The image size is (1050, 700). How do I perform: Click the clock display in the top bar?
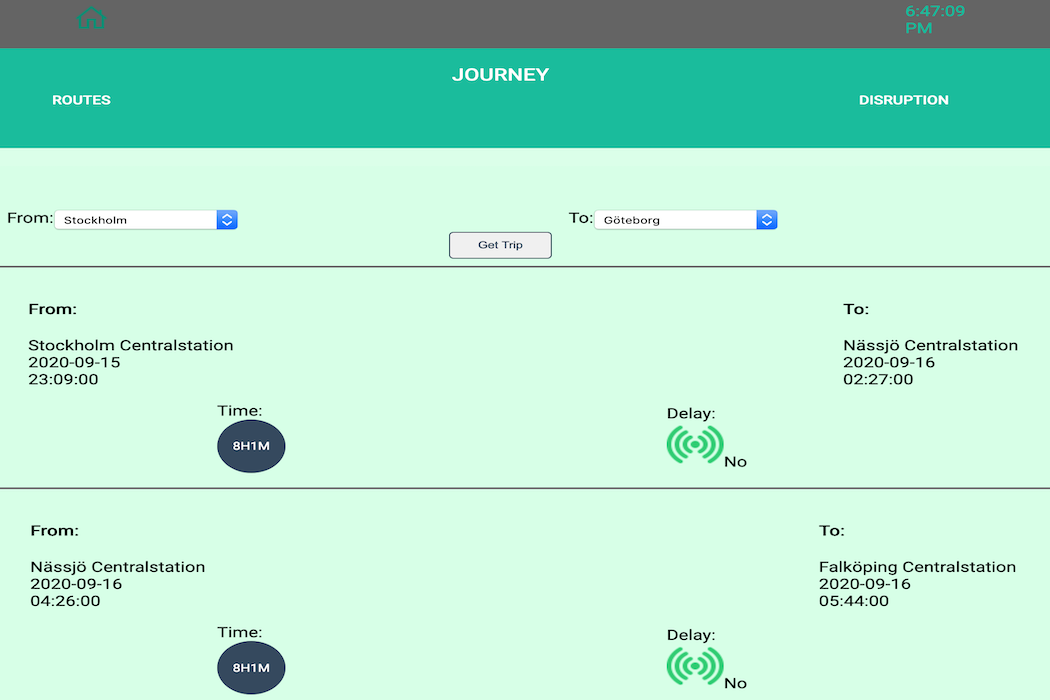coord(934,19)
